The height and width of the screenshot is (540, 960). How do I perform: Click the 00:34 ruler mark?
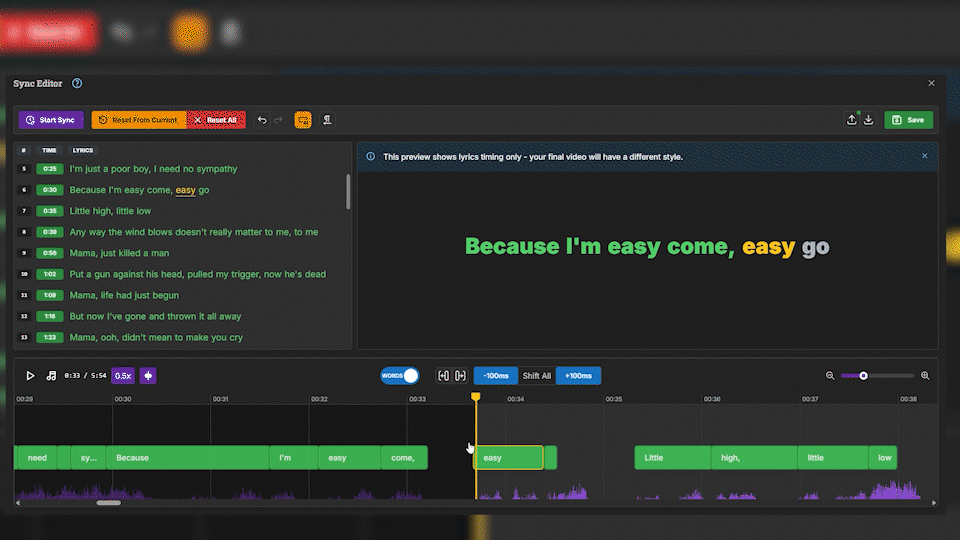[x=516, y=399]
